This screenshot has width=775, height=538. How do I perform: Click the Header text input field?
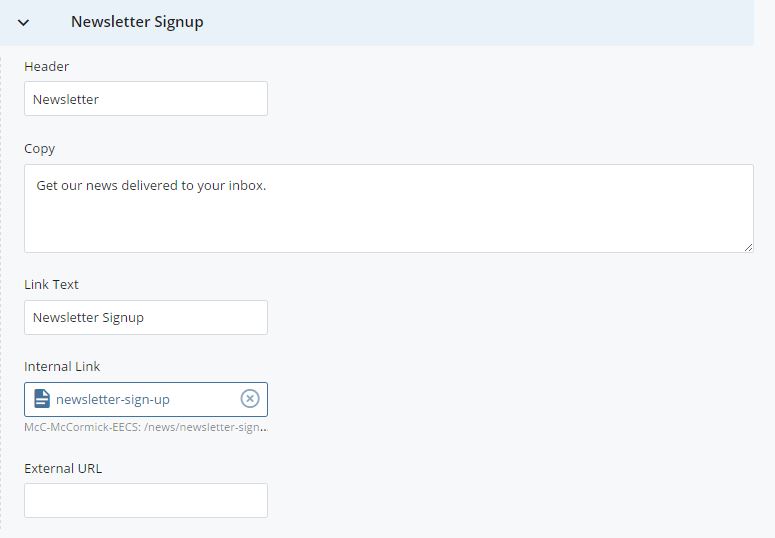[146, 99]
